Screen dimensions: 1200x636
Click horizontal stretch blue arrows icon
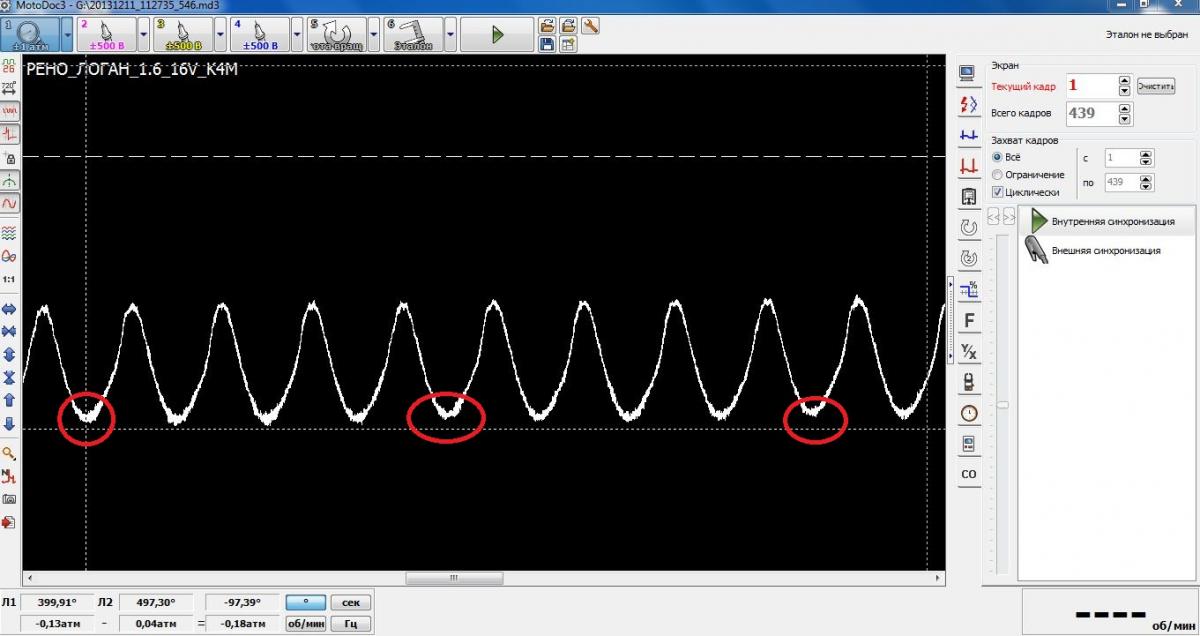point(9,310)
